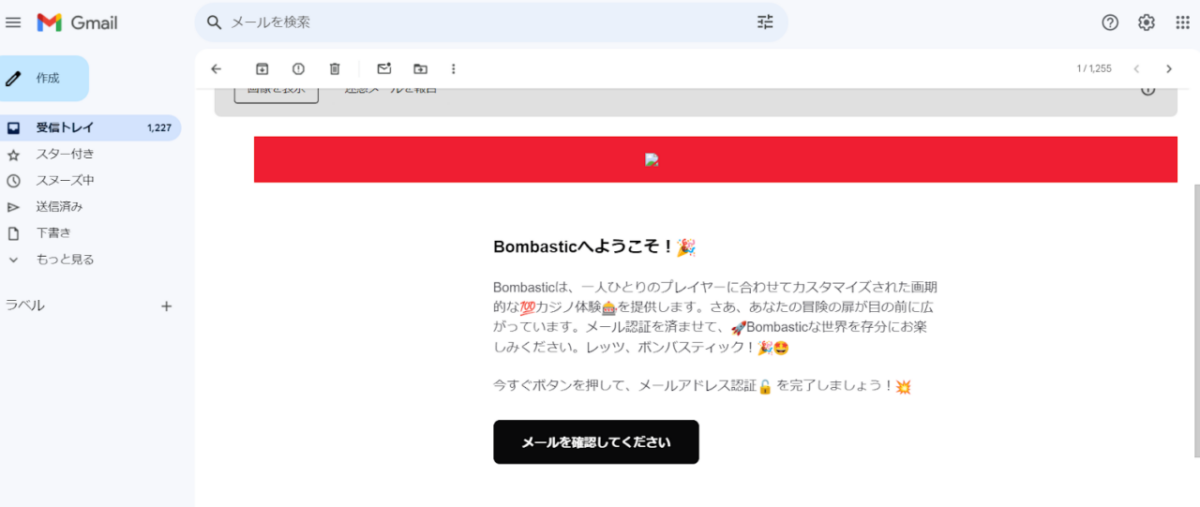Screen dimensions: 1200x507
Task: Go to the newer email arrow
Action: tap(1136, 69)
